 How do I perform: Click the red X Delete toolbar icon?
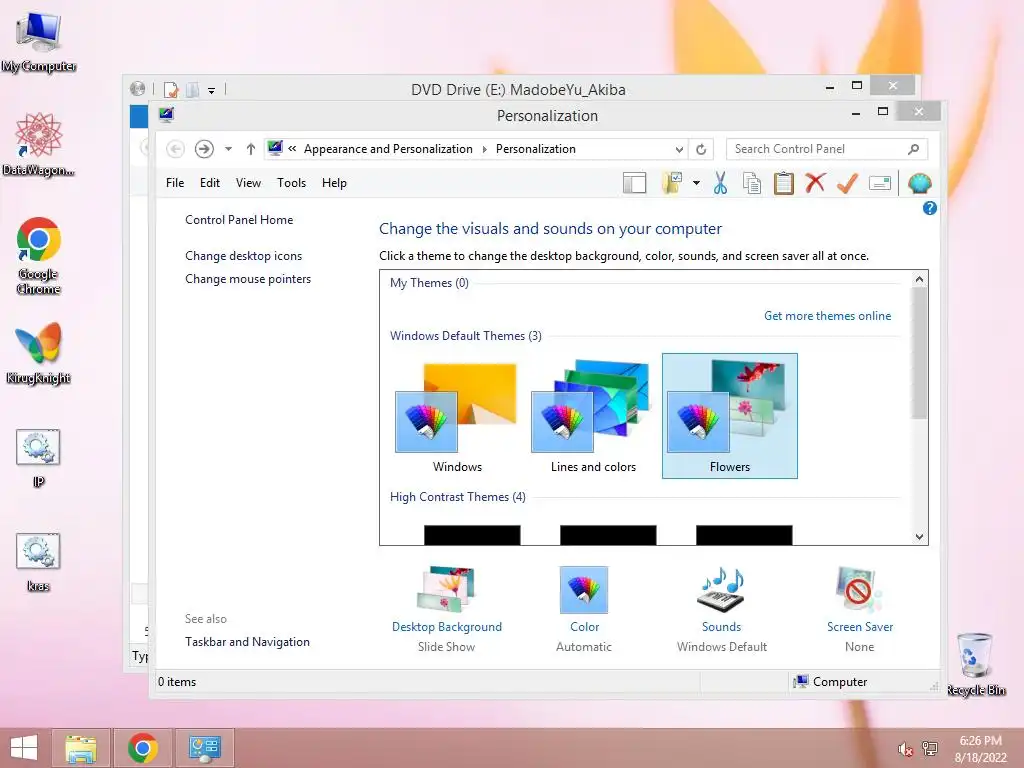(x=815, y=183)
